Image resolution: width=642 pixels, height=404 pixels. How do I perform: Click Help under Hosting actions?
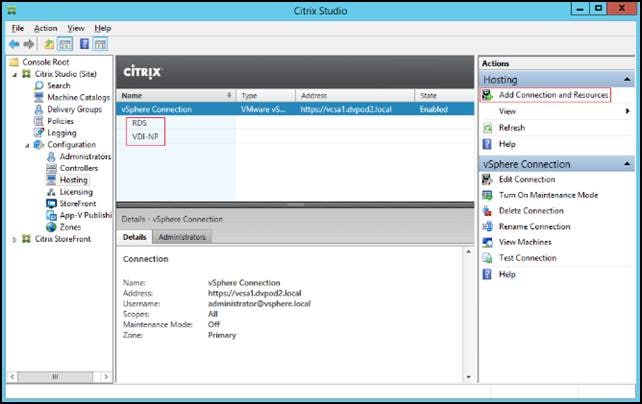[x=507, y=144]
